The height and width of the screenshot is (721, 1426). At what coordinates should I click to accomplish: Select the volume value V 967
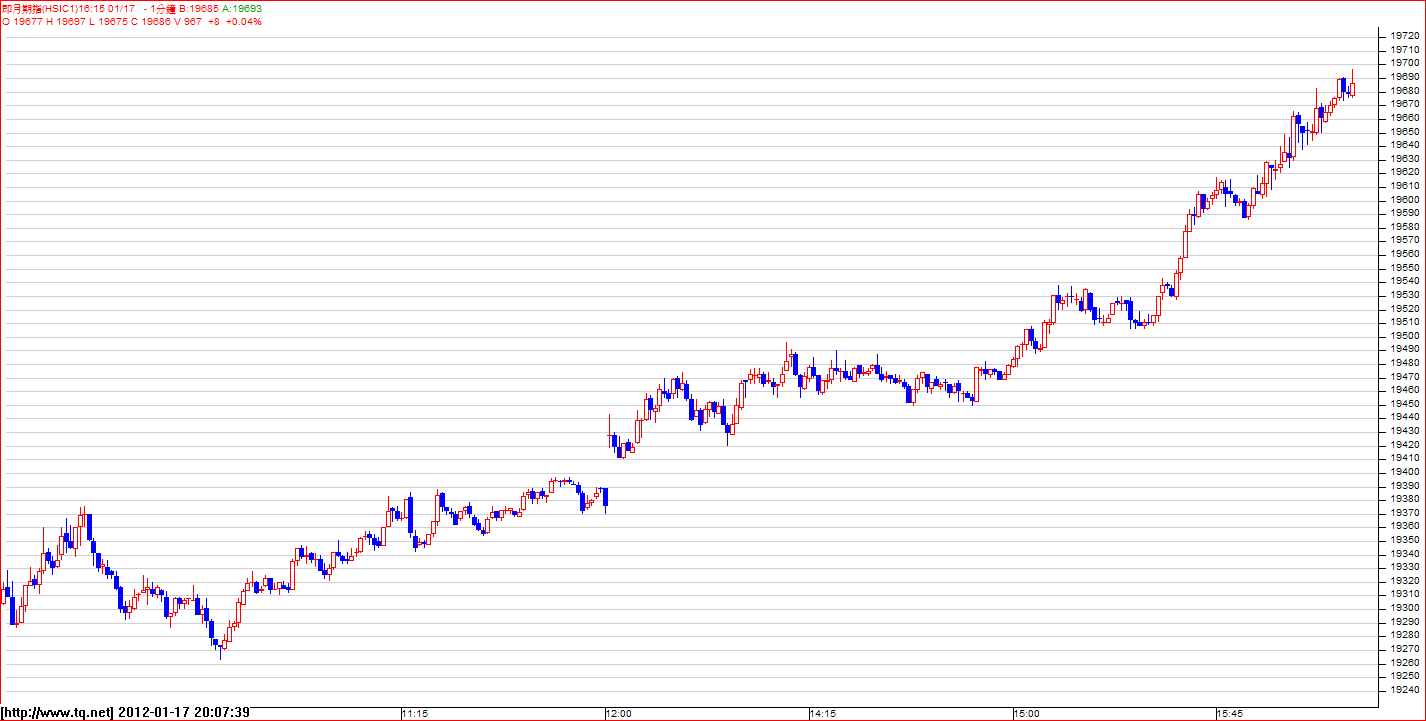[x=186, y=21]
